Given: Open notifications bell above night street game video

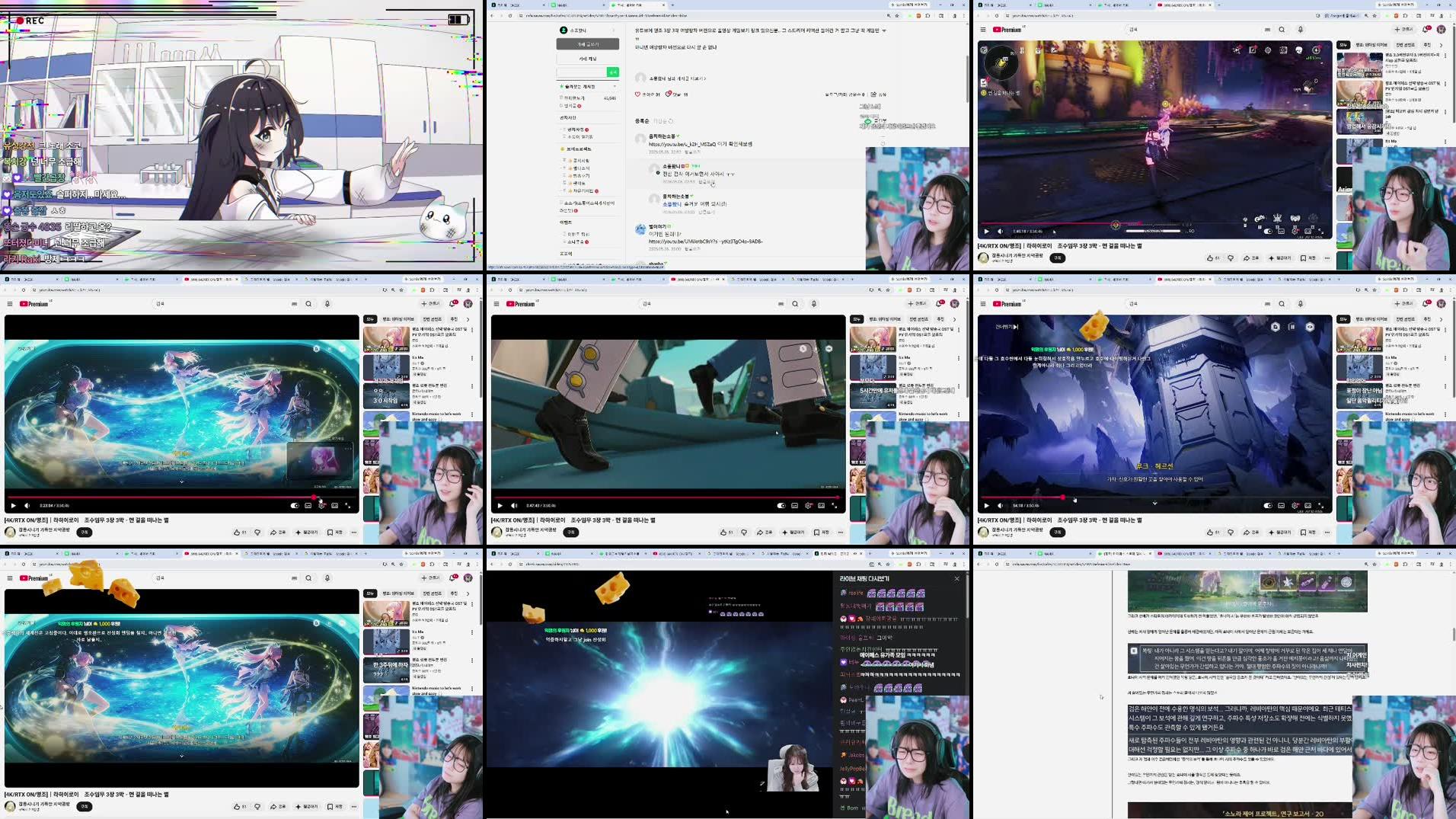Looking at the screenshot, I should 1426,30.
